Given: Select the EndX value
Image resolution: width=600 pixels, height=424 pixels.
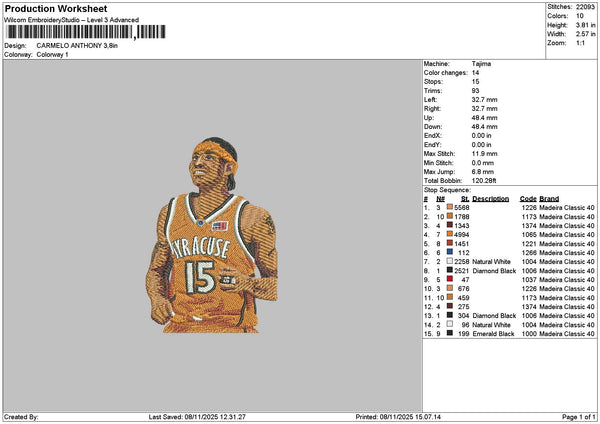Looking at the screenshot, I should [481, 136].
